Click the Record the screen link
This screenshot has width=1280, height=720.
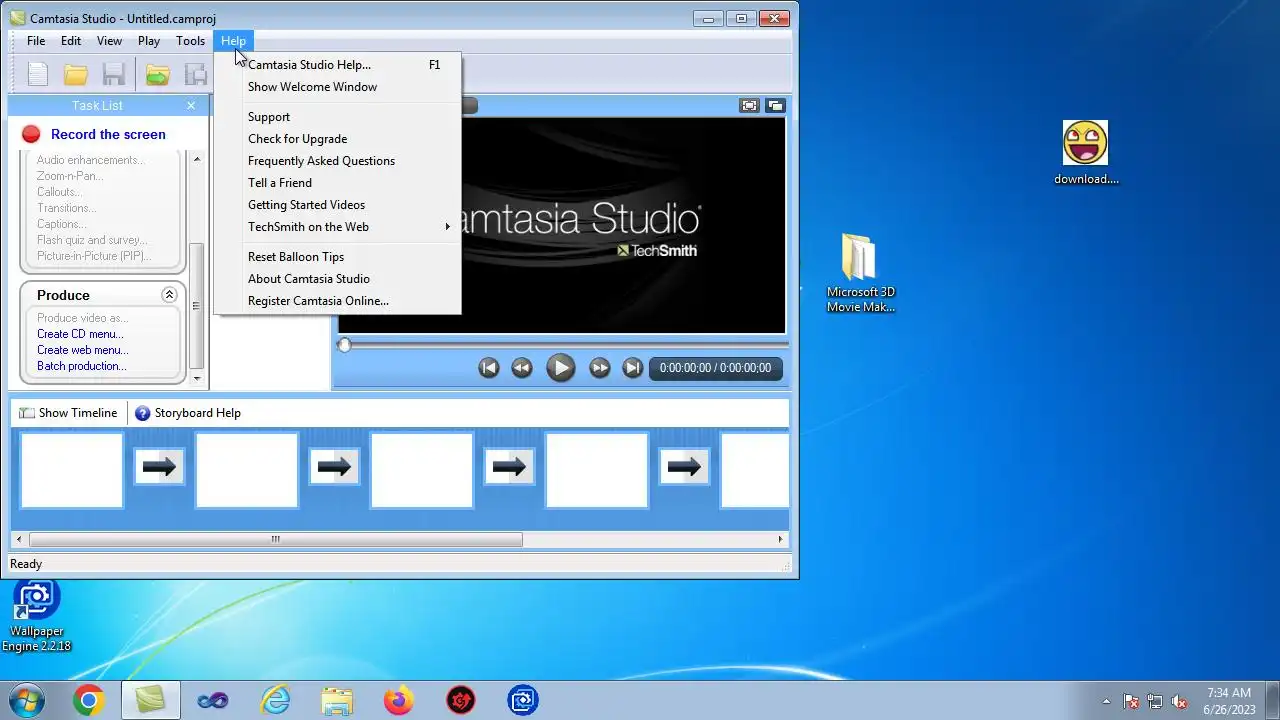tap(108, 134)
